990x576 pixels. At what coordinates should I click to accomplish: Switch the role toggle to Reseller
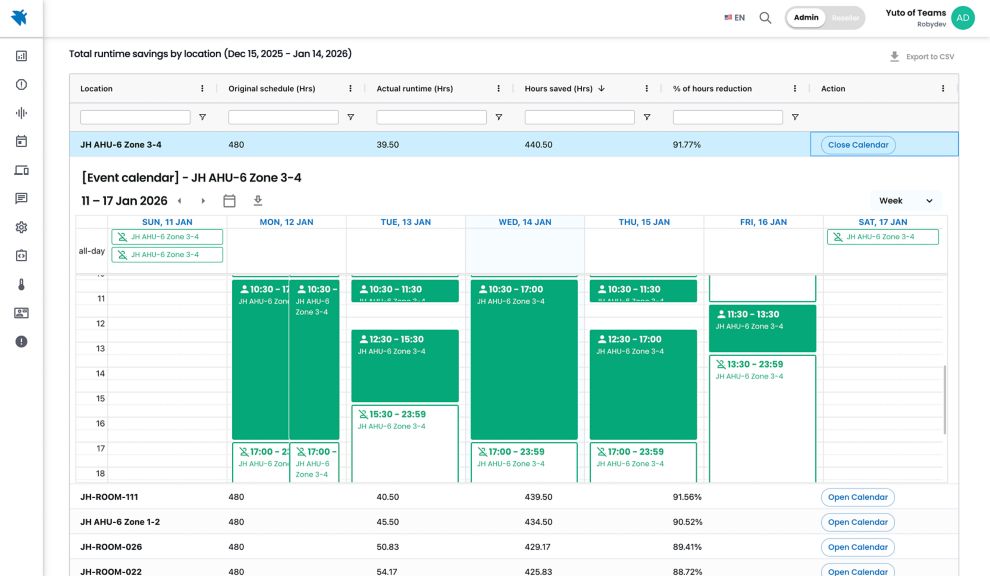845,18
